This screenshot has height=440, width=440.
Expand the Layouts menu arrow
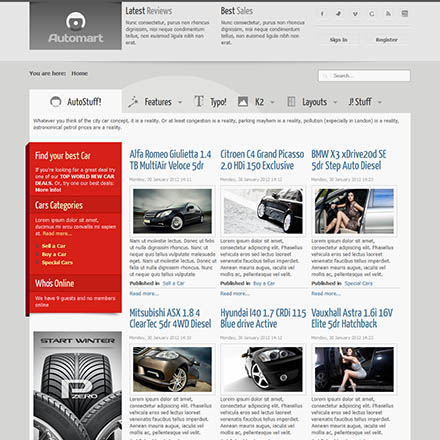coord(335,102)
